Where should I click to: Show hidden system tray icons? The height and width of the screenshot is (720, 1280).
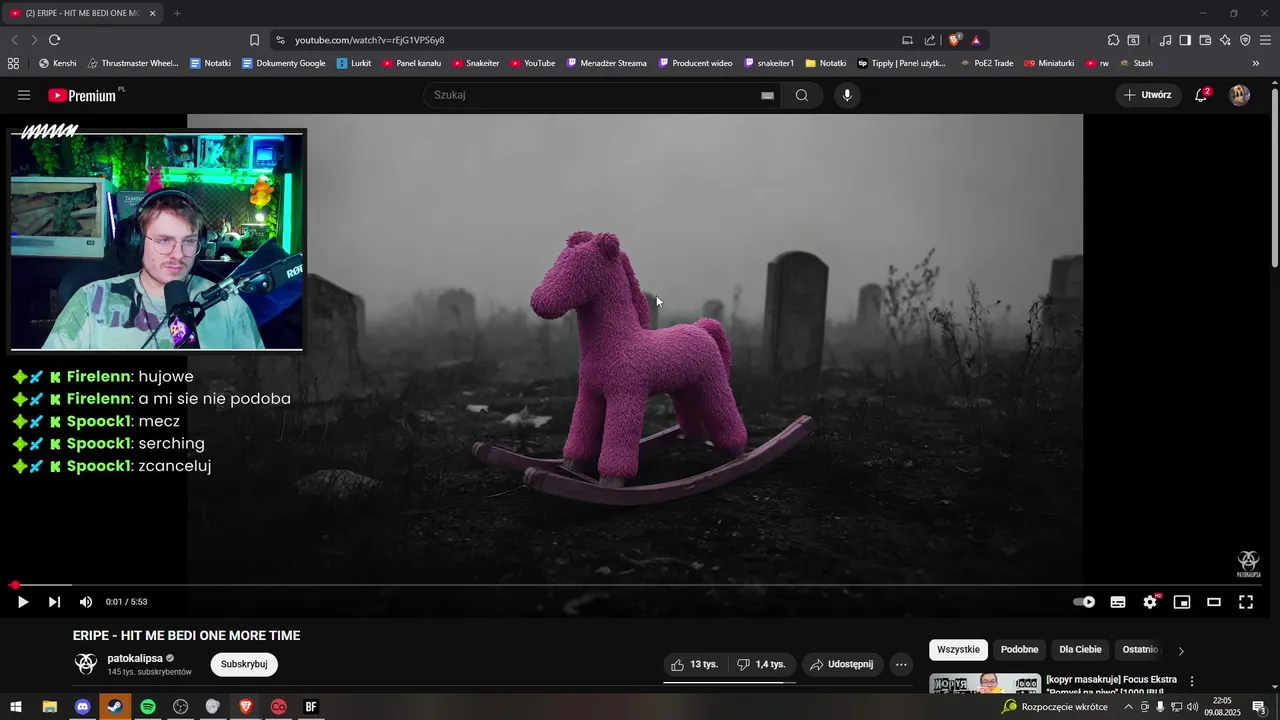click(x=1129, y=707)
